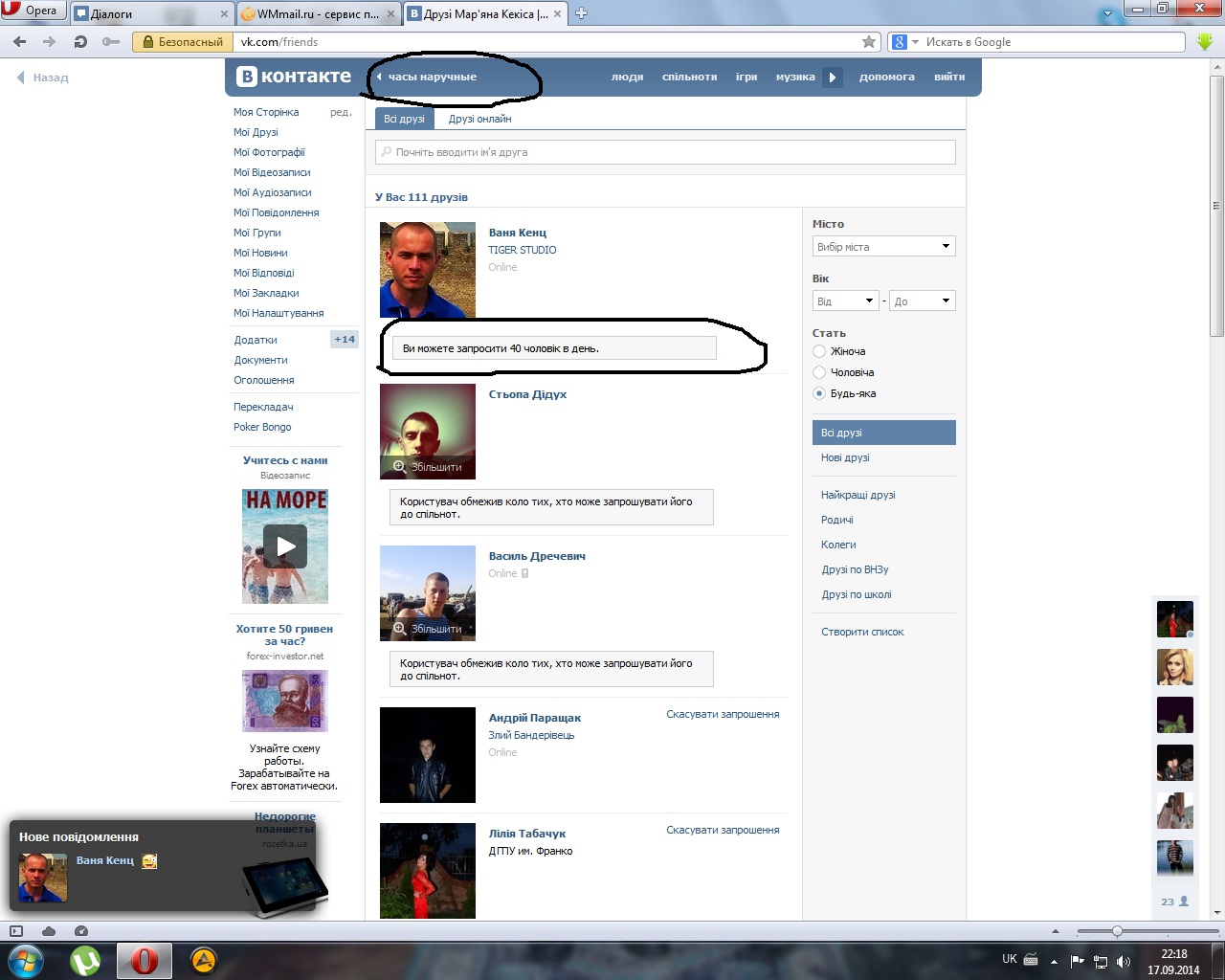The width and height of the screenshot is (1225, 980).
Task: Open the blonde woman avatar in chat sidebar
Action: point(1175,667)
